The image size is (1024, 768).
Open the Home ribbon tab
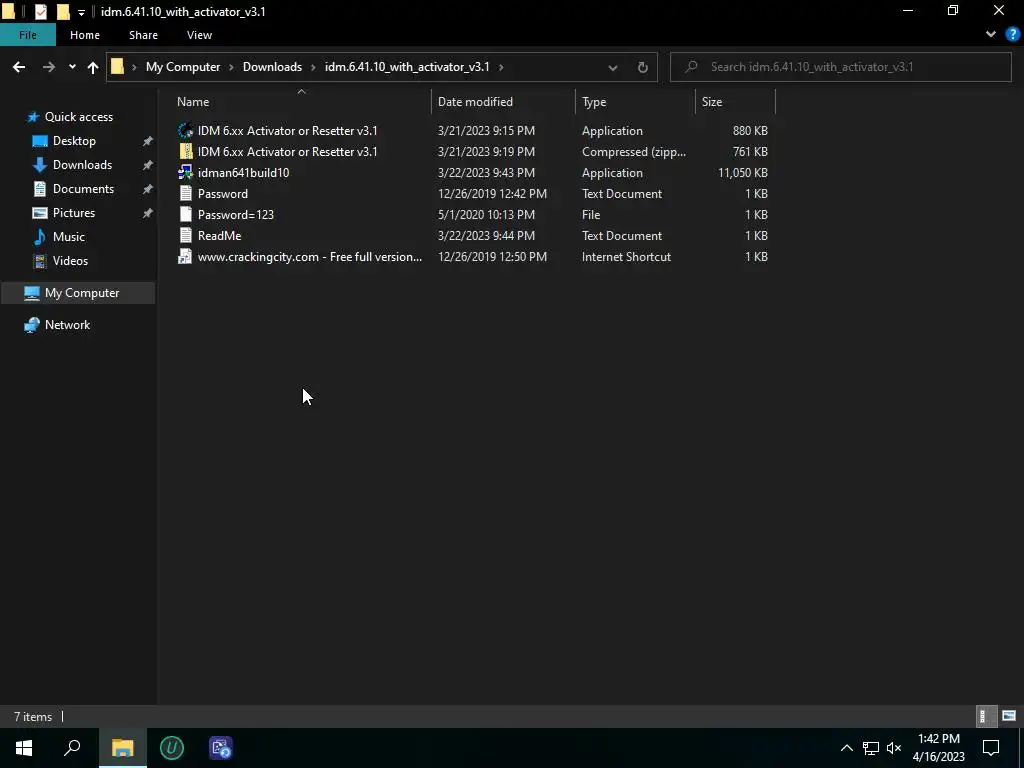click(x=85, y=35)
